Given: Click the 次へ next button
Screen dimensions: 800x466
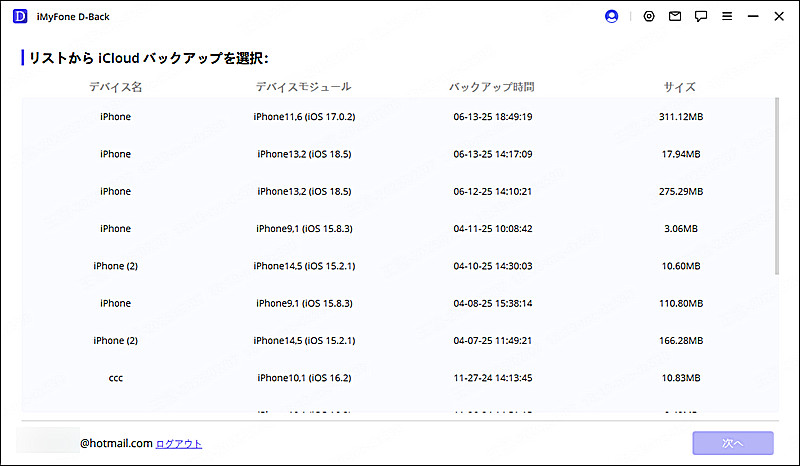Looking at the screenshot, I should pos(733,443).
